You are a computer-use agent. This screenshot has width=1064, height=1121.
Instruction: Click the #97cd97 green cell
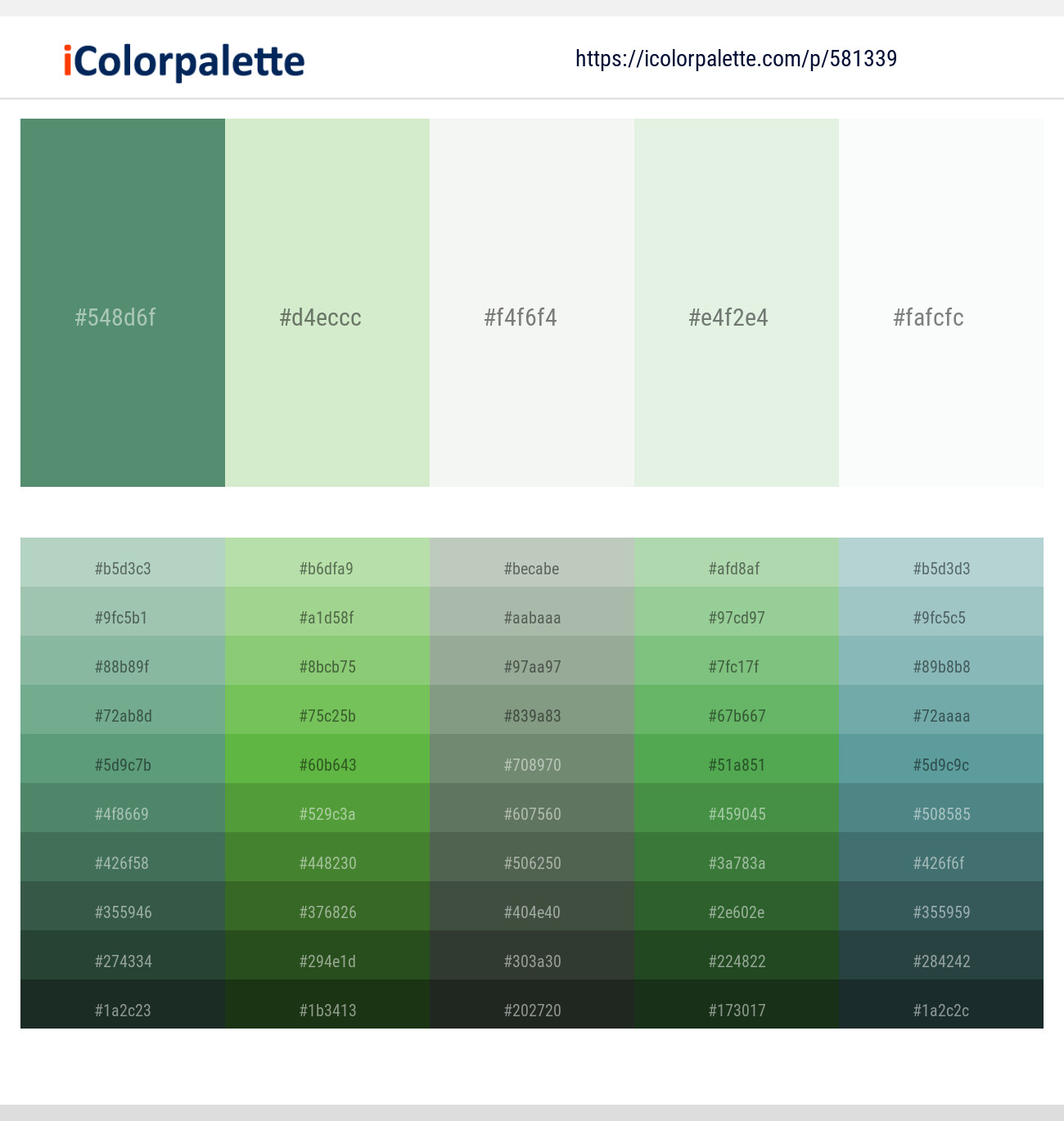(736, 618)
